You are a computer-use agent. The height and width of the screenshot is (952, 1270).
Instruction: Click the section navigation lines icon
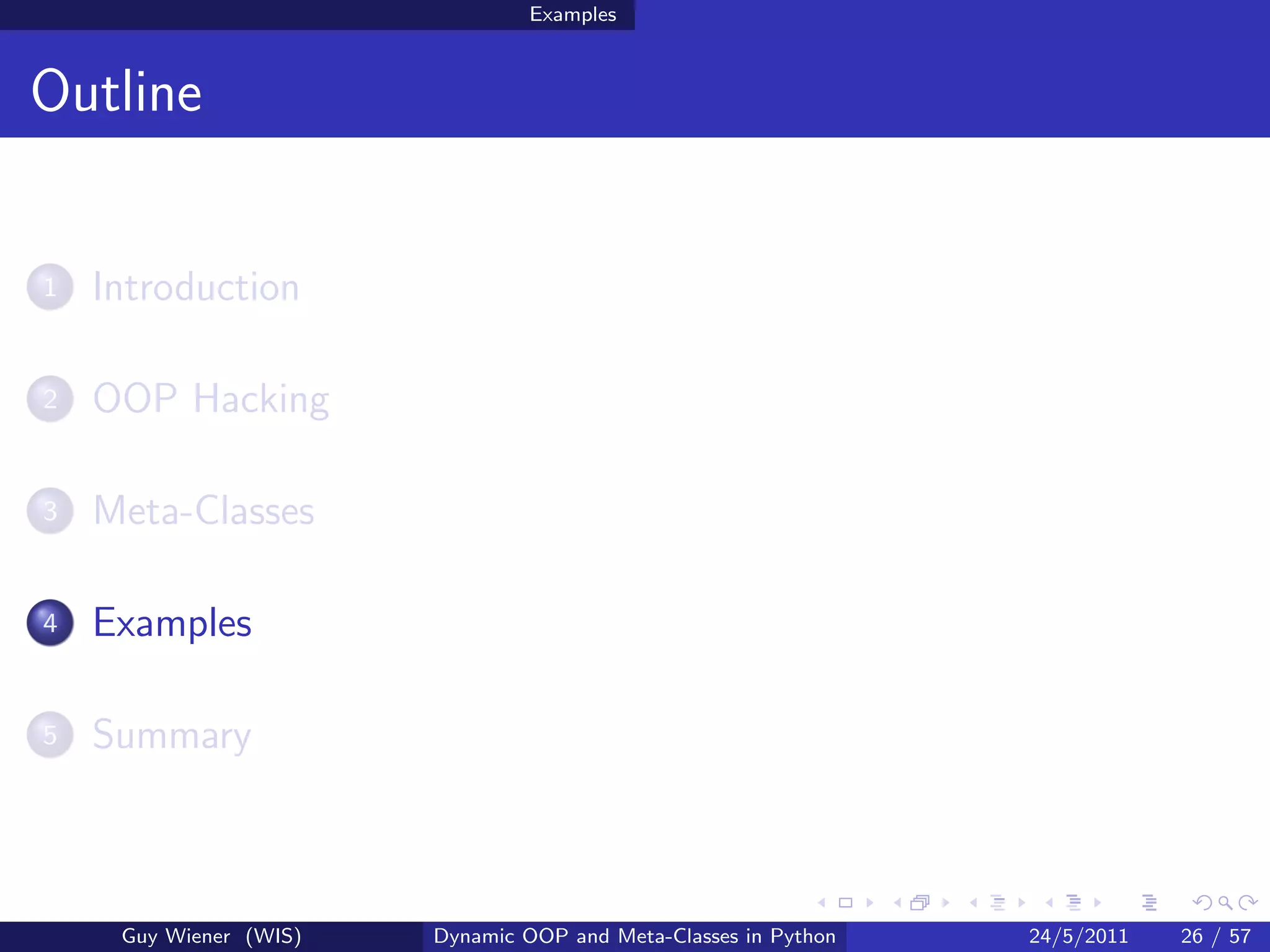[x=1073, y=903]
